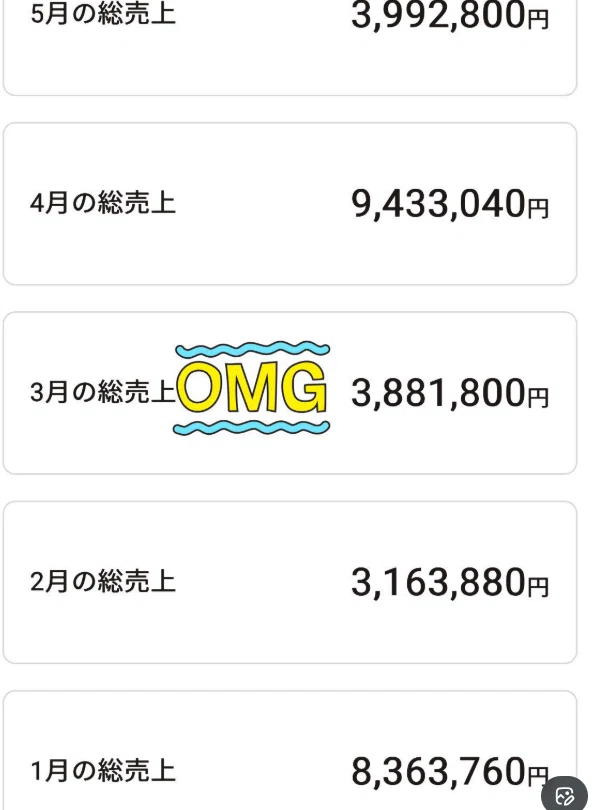
Task: Click the 8,363,760円 amount
Action: 450,772
